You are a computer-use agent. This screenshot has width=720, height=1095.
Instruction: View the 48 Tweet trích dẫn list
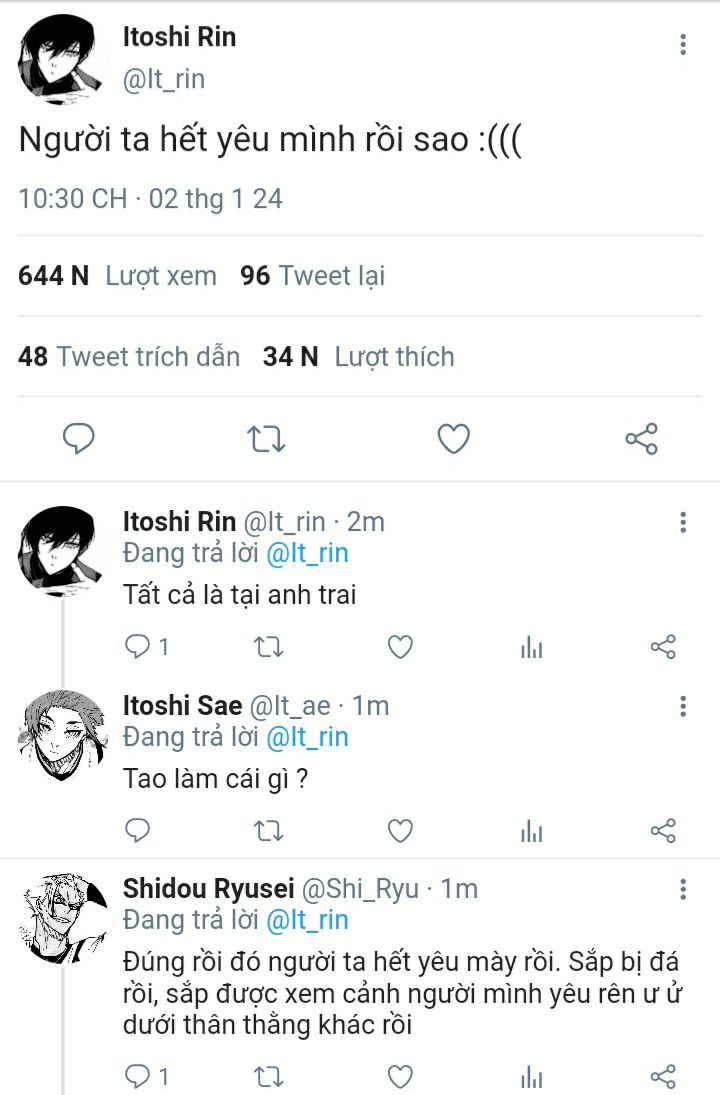[129, 357]
